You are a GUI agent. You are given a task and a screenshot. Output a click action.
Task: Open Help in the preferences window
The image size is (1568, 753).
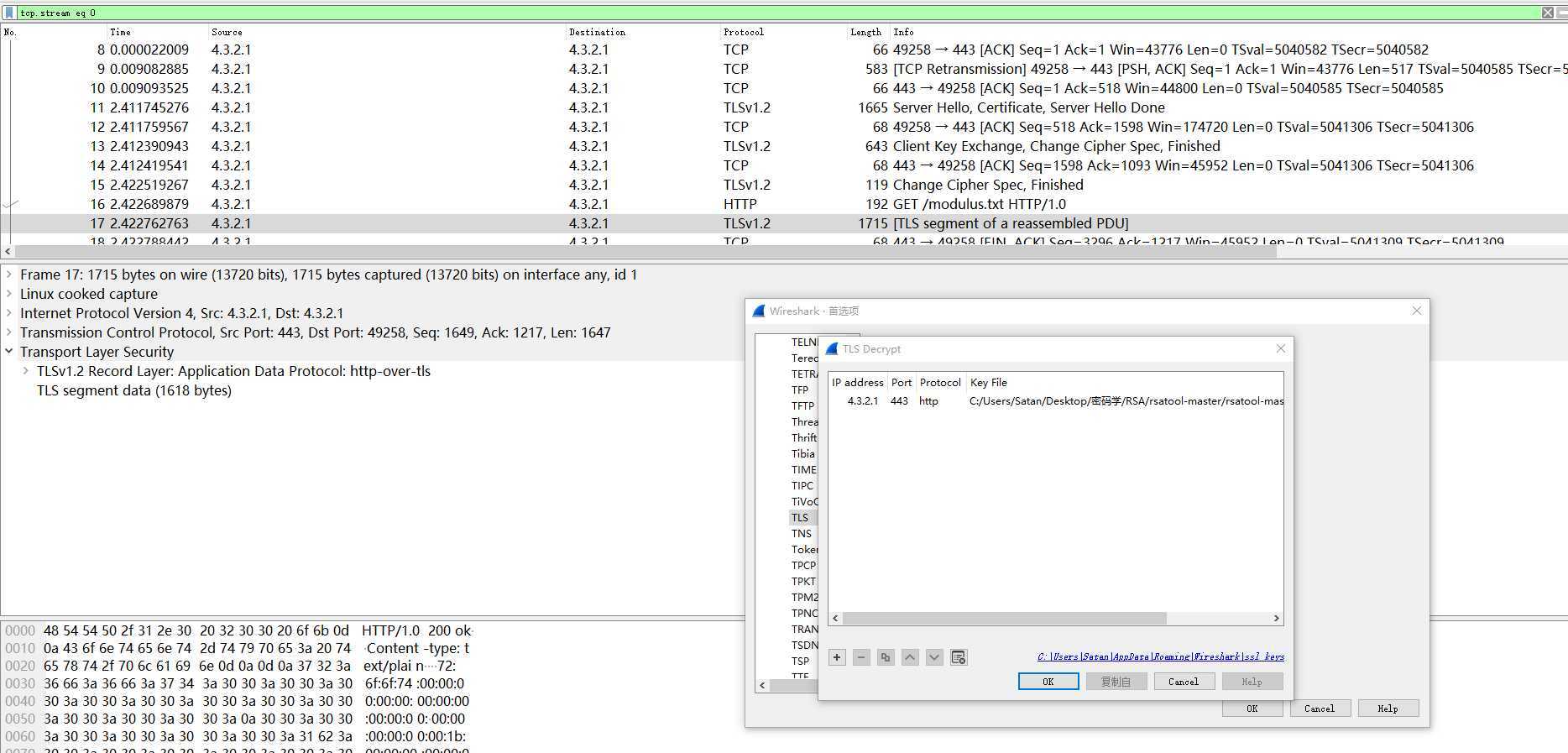tap(1388, 709)
